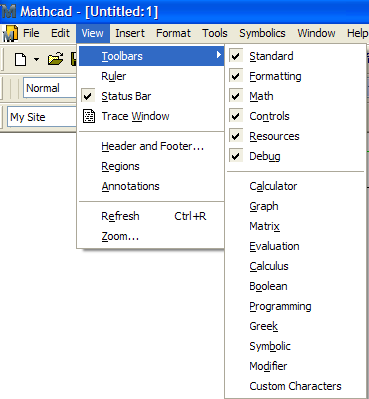Uncheck the Math toolbar
This screenshot has width=369, height=399.
296,96
